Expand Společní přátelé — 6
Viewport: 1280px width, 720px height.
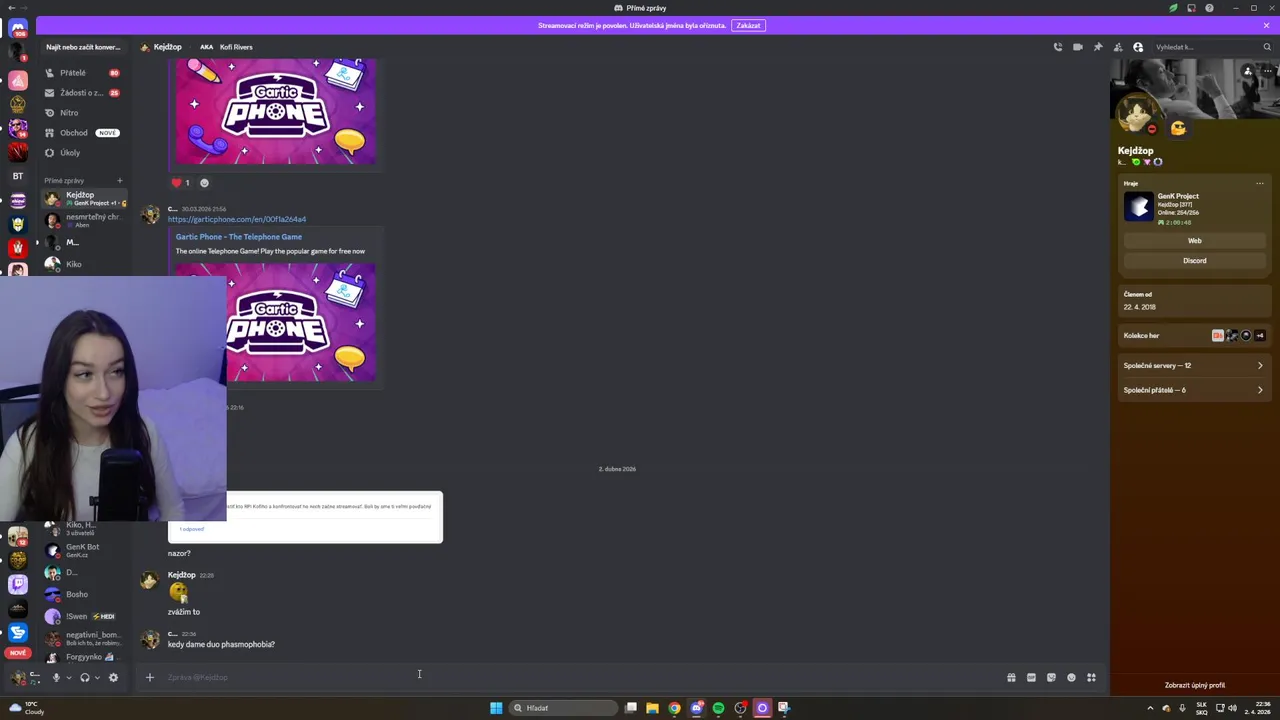pyautogui.click(x=1193, y=390)
